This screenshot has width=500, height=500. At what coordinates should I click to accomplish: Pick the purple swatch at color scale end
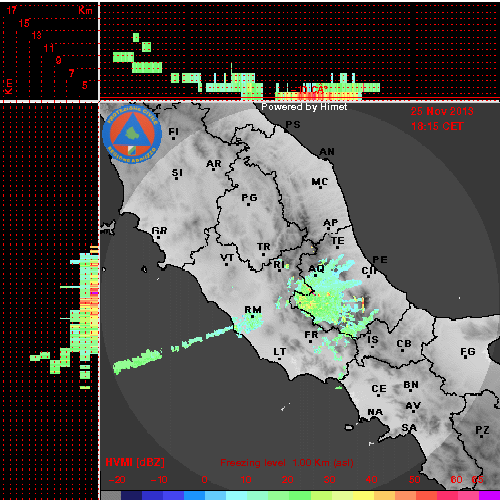(489, 495)
